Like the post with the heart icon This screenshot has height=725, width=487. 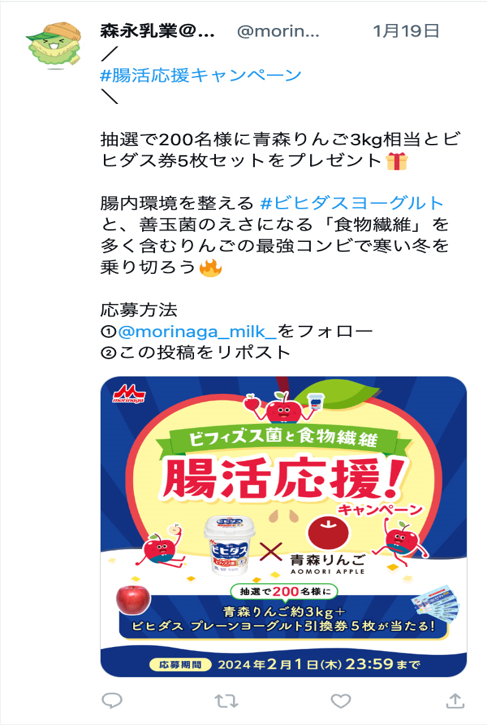[x=341, y=701]
